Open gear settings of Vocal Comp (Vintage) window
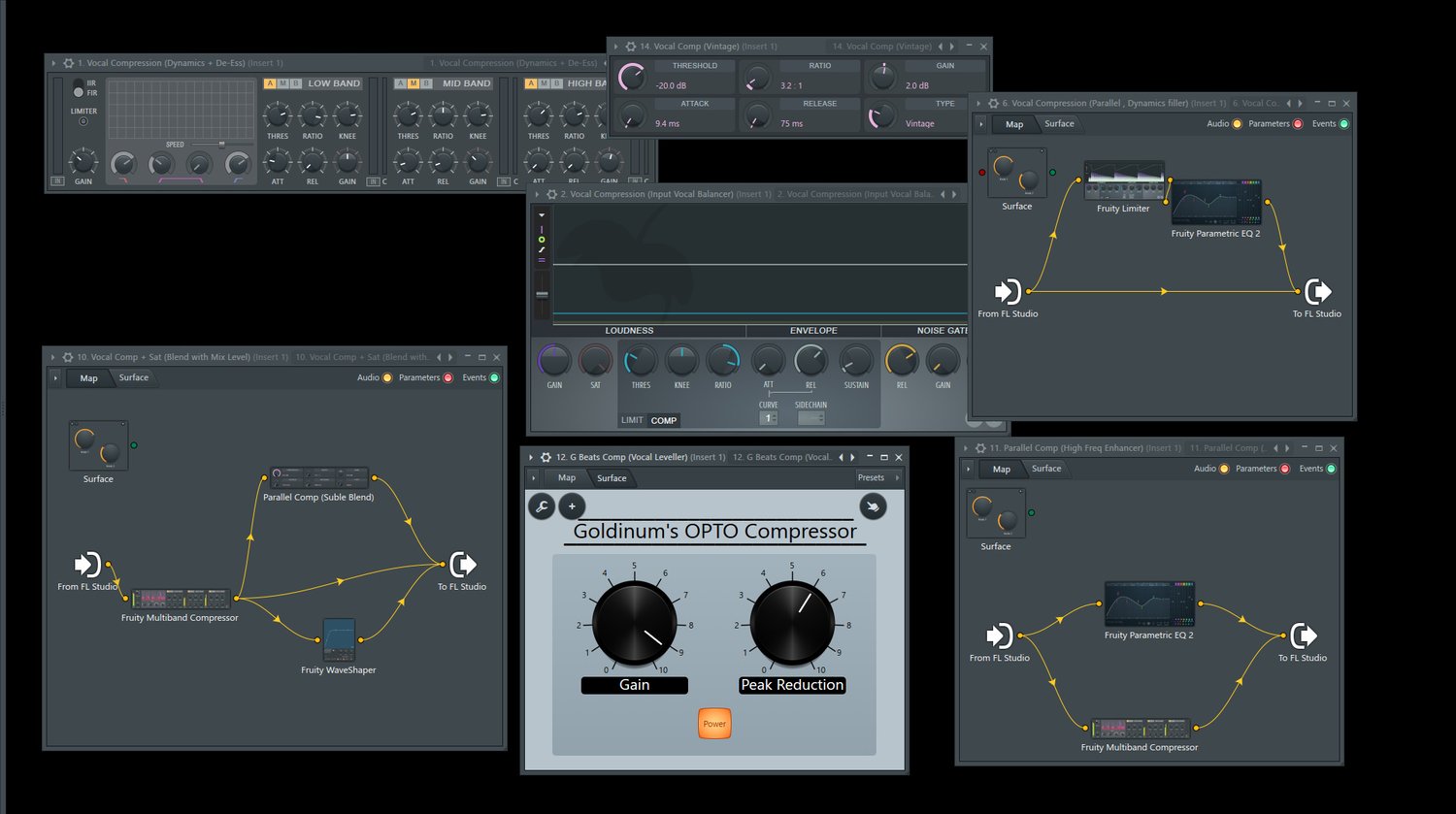1456x814 pixels. pos(631,47)
